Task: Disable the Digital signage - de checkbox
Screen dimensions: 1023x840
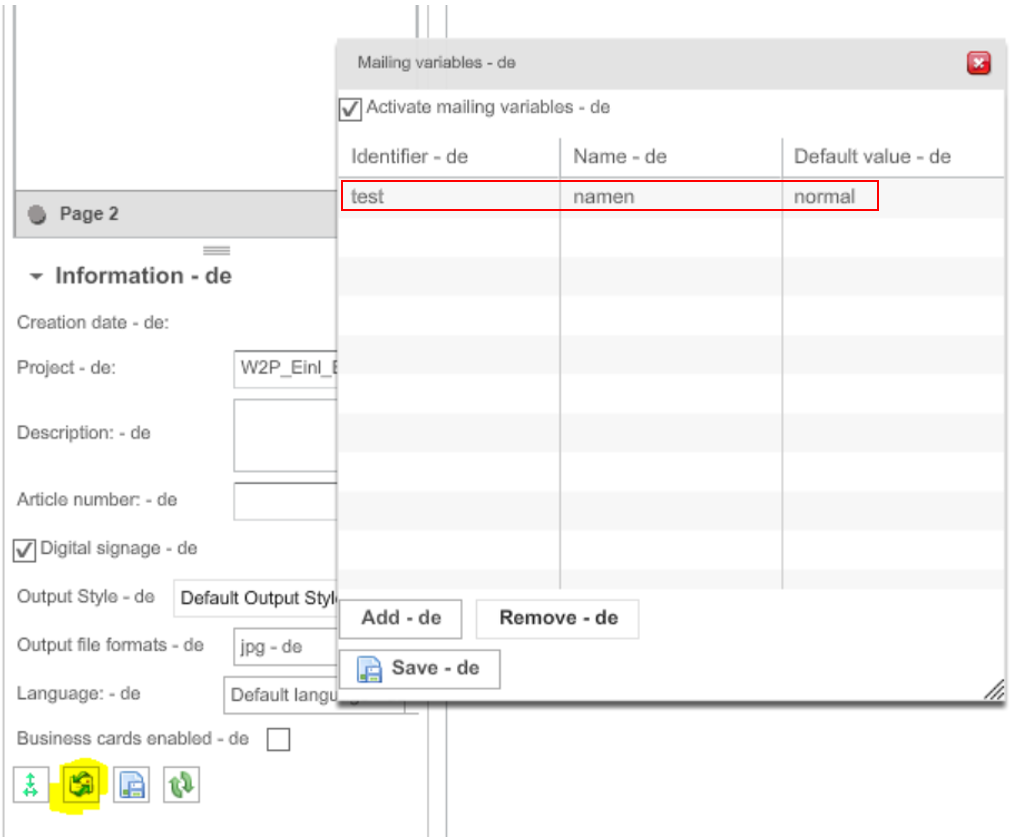Action: coord(25,548)
